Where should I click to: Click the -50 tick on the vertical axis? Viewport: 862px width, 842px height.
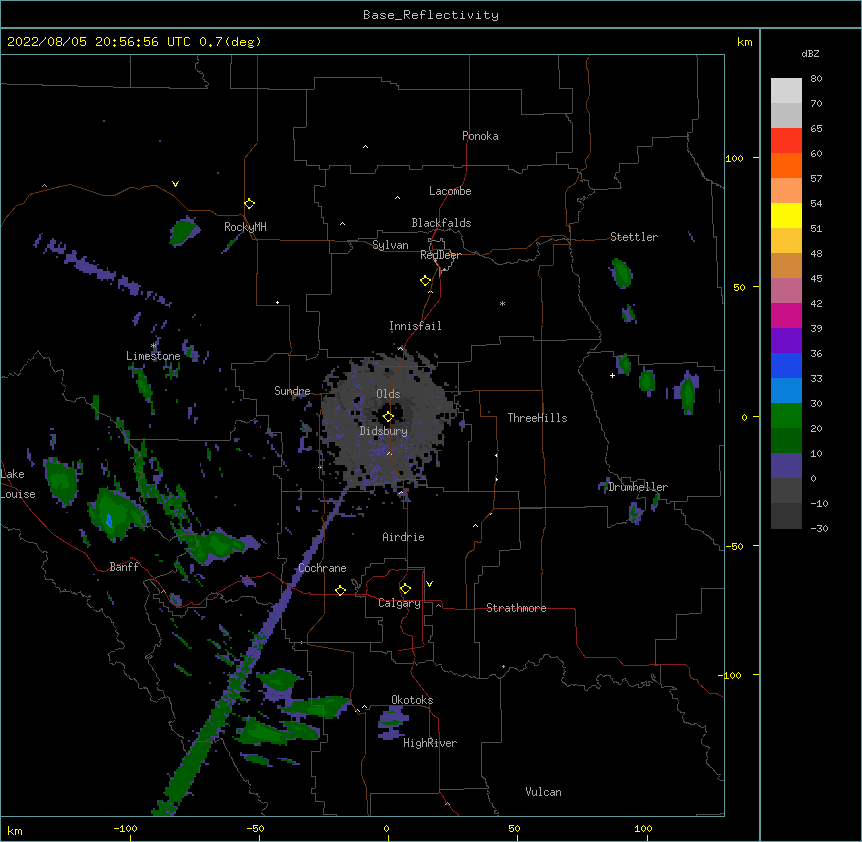734,546
